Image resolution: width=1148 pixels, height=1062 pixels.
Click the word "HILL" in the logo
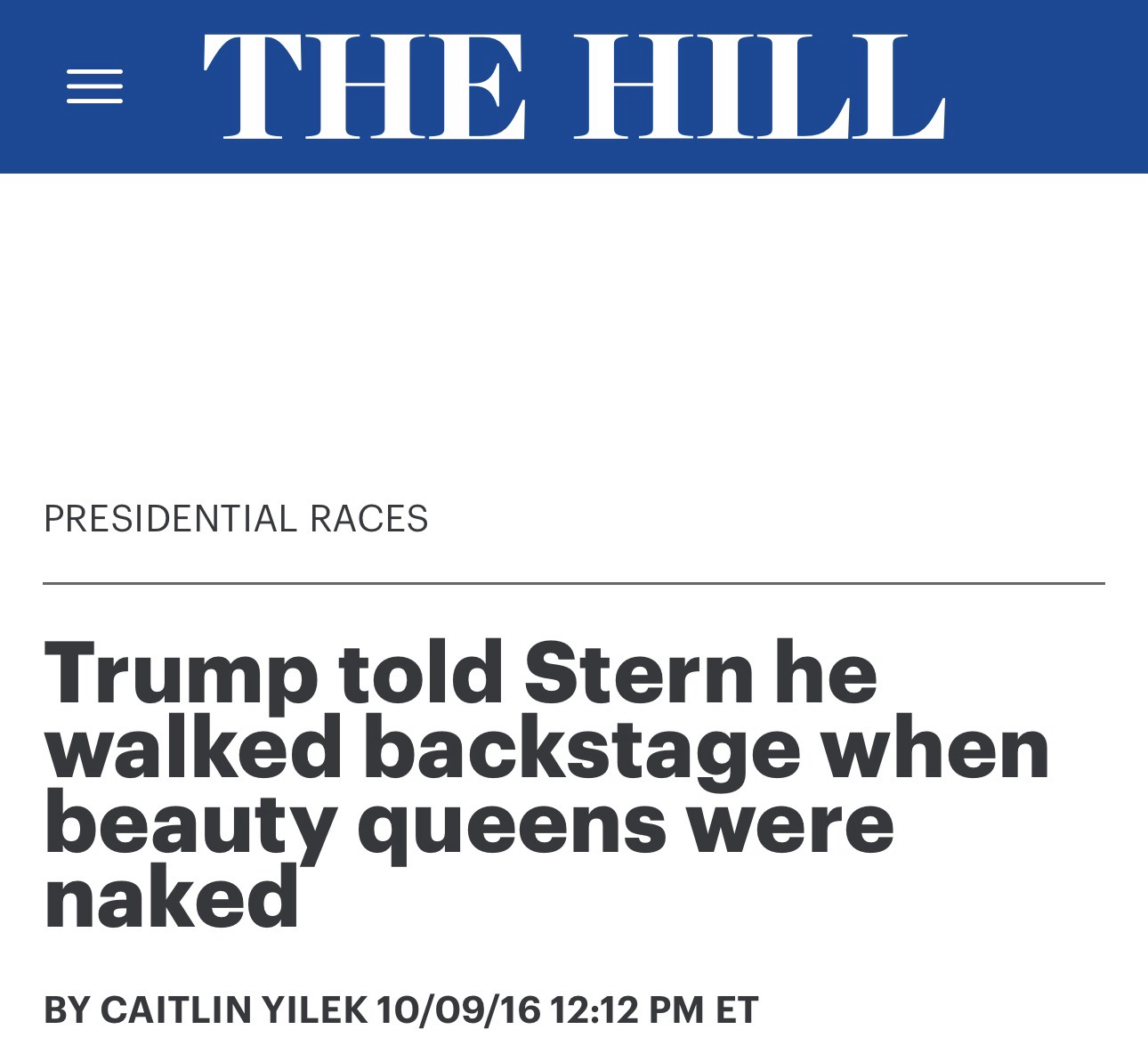(757, 86)
